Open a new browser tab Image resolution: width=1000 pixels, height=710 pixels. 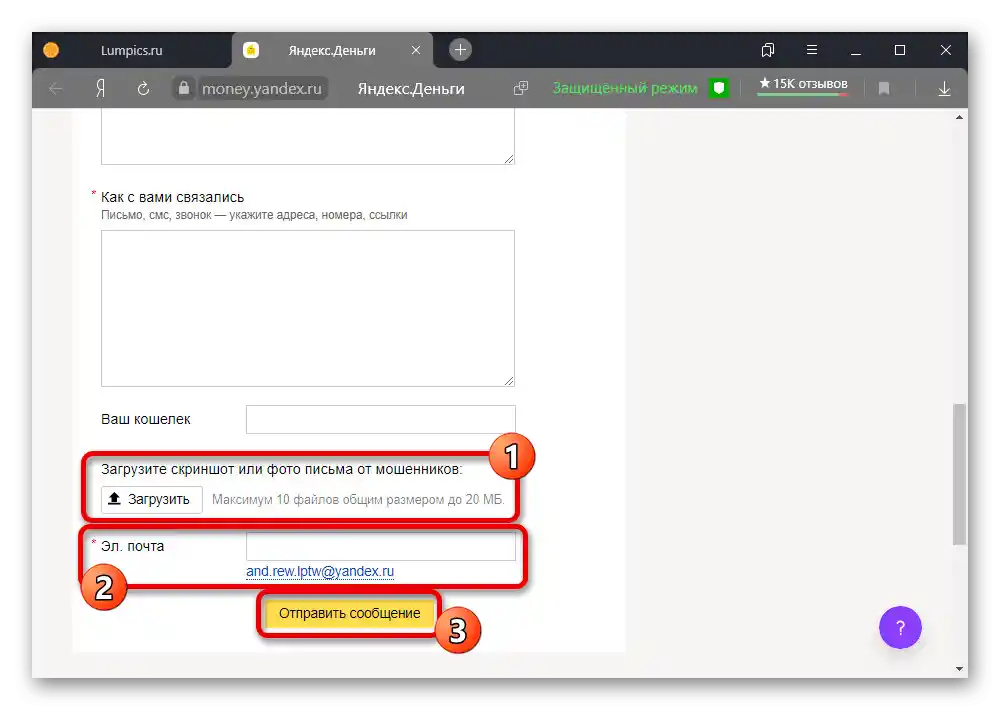458,49
